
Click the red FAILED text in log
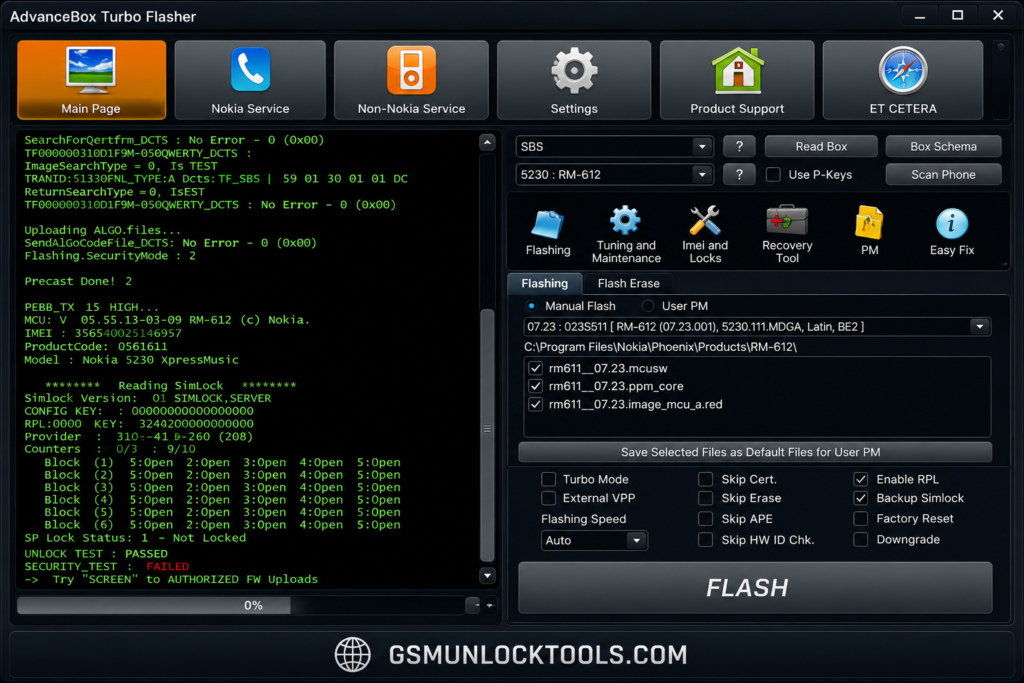[168, 566]
